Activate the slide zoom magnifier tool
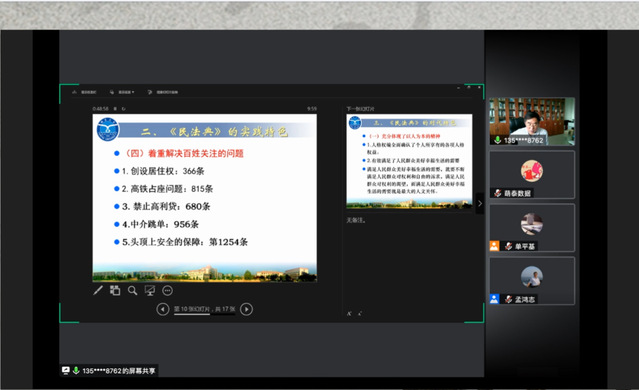Viewport: 639px width, 390px height. tap(132, 291)
